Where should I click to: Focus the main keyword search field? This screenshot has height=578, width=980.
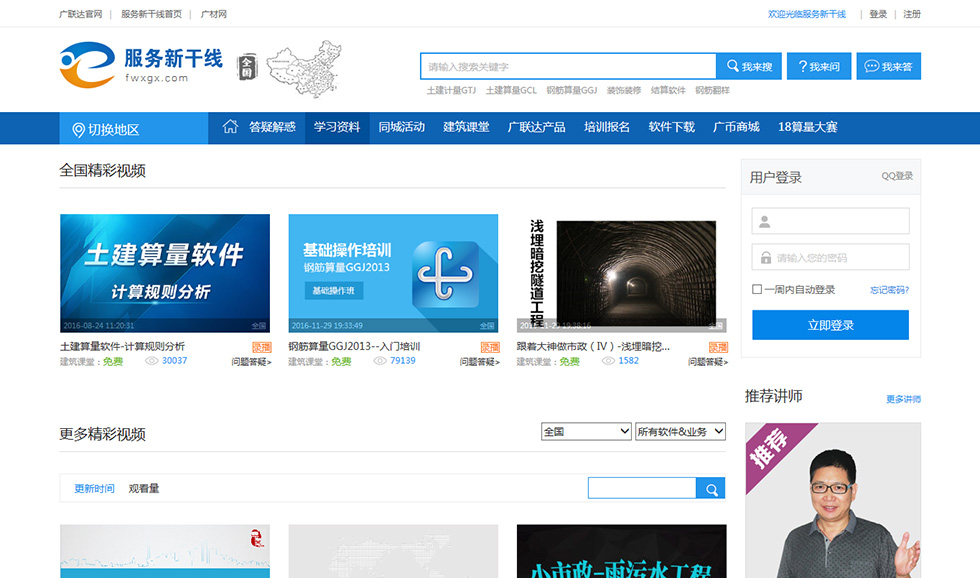click(x=567, y=67)
